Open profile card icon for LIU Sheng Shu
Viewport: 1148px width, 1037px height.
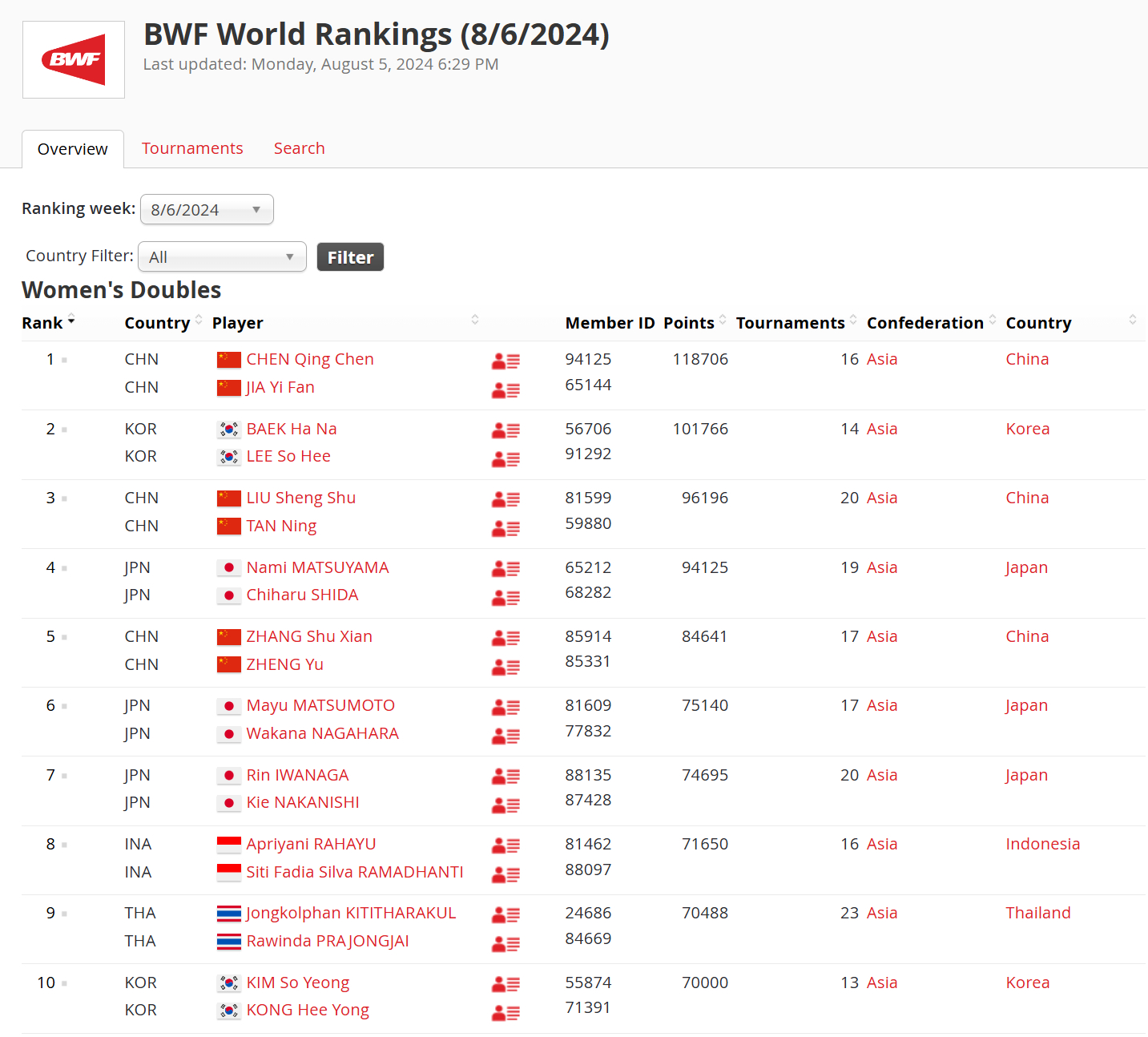coord(506,499)
